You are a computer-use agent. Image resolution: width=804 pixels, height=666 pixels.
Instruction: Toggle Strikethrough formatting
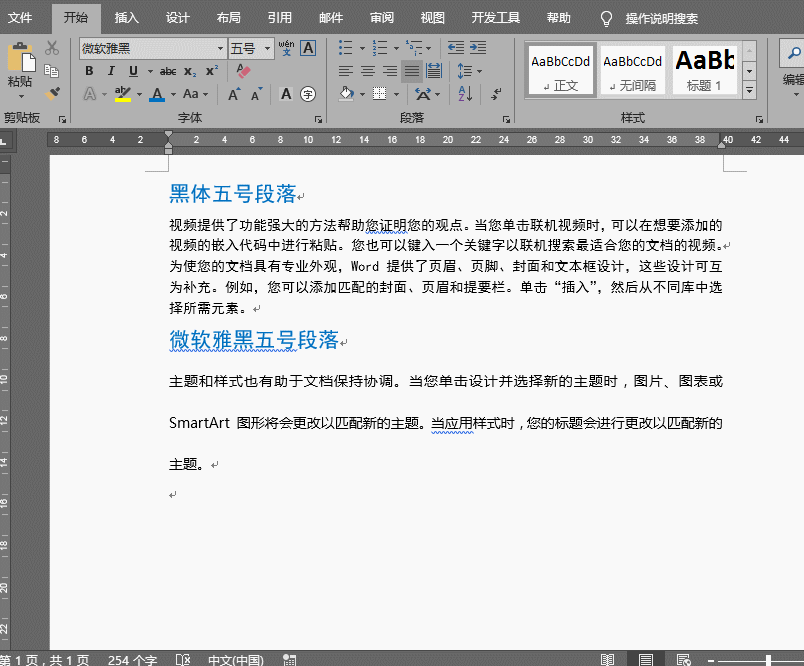(x=168, y=71)
